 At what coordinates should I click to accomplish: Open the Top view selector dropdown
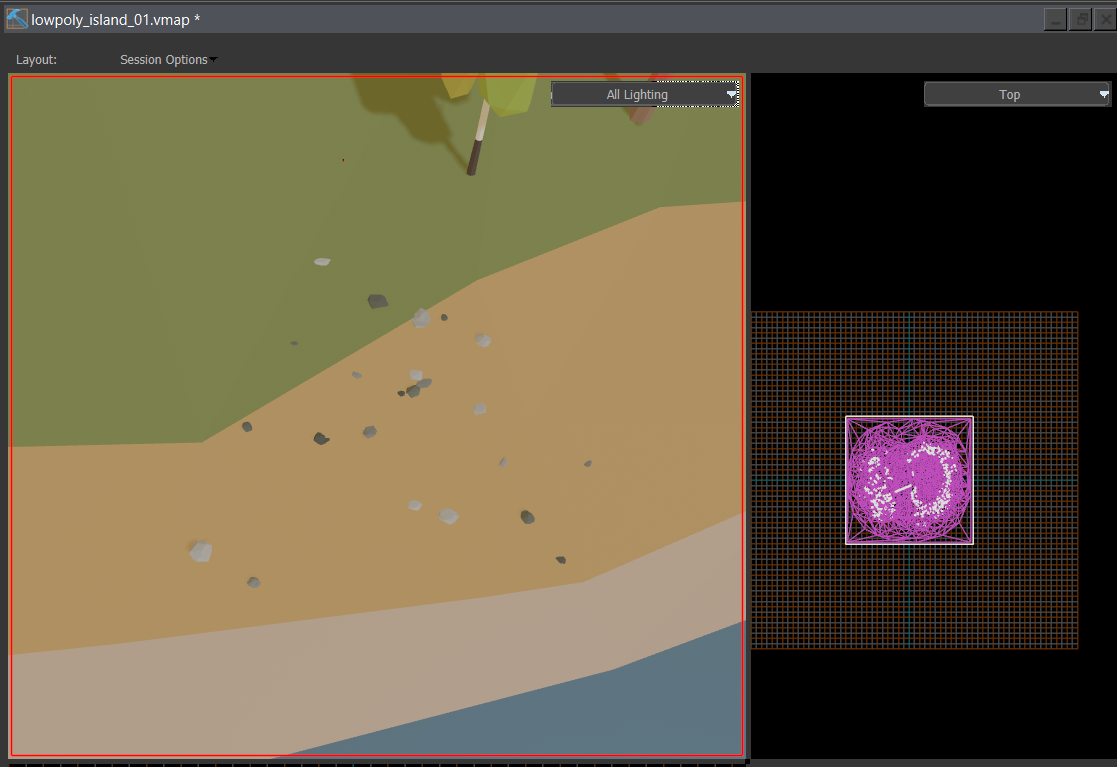1015,93
